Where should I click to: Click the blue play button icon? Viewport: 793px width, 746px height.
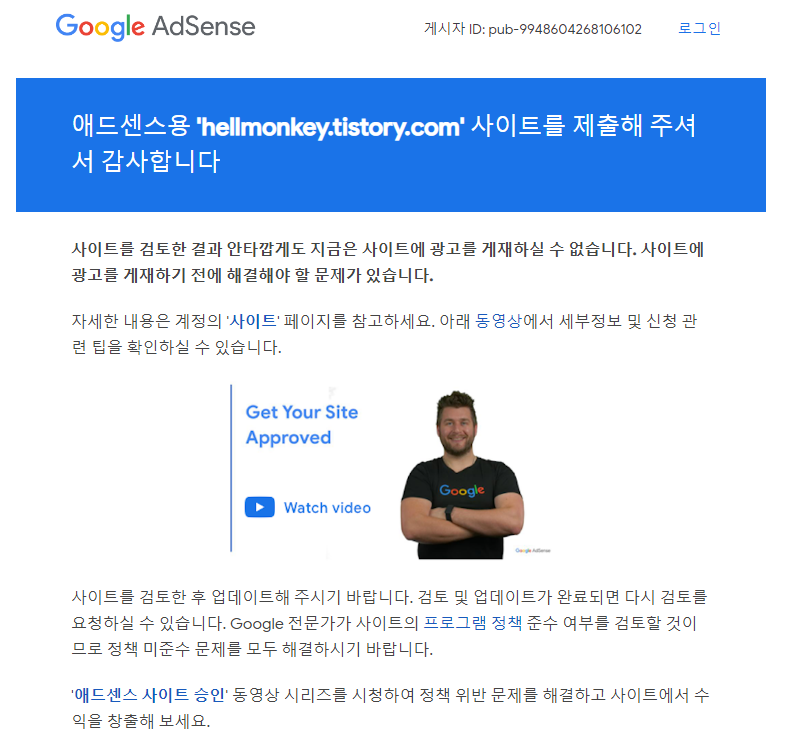(x=259, y=507)
